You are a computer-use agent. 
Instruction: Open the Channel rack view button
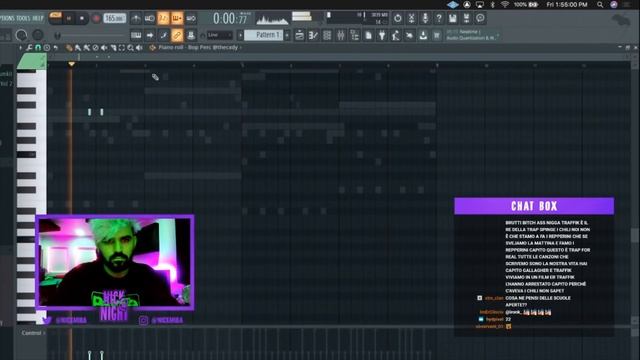(327, 36)
